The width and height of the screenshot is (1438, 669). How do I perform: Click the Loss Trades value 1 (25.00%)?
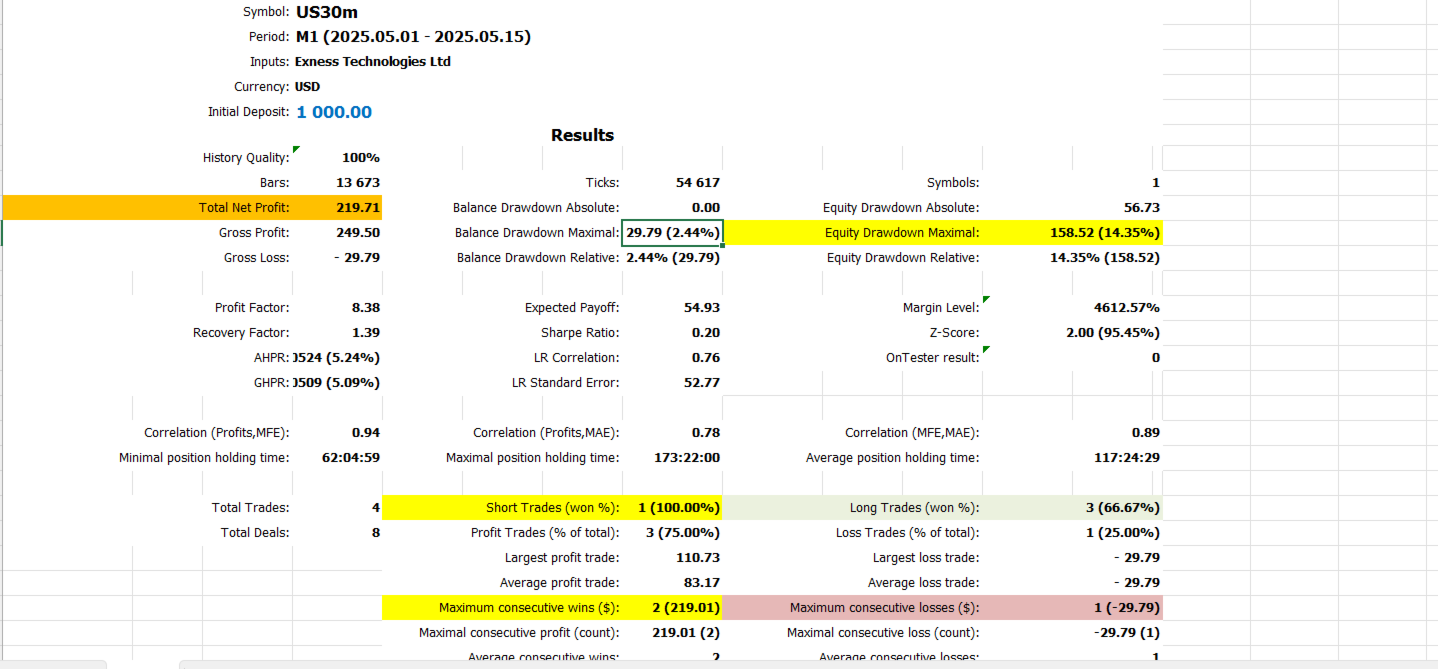tap(1123, 533)
